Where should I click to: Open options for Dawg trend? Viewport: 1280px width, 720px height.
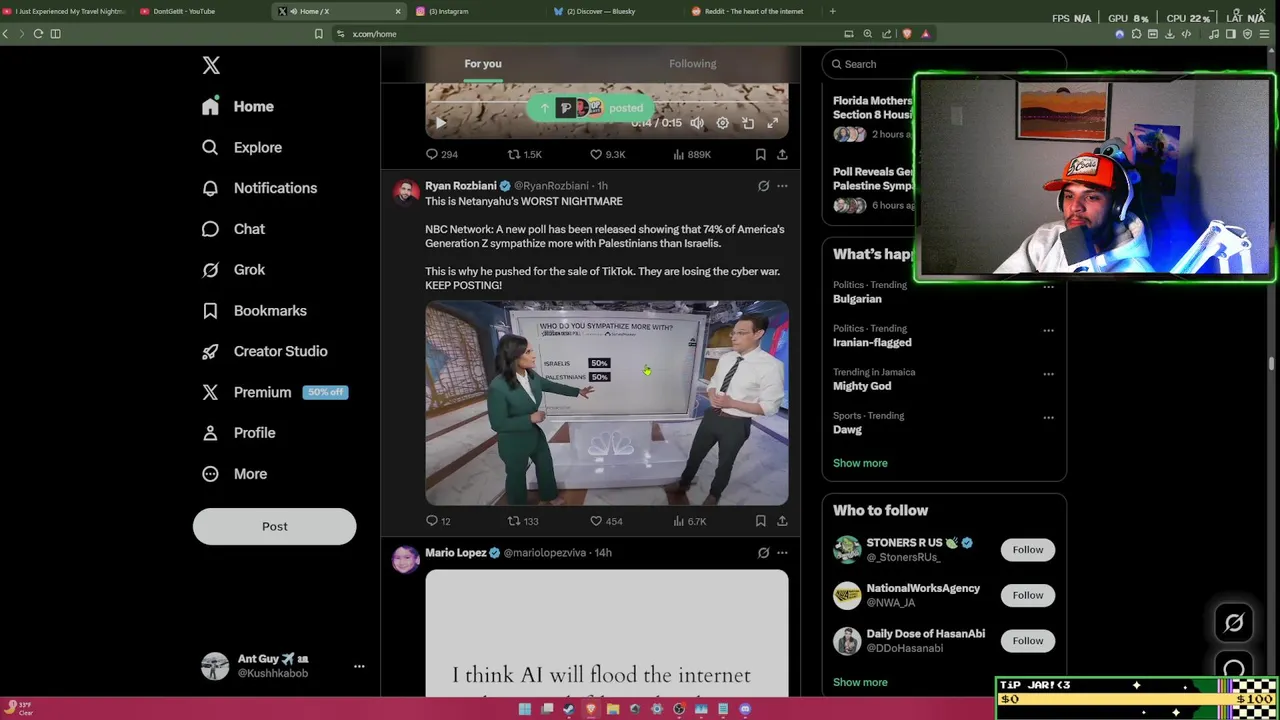coord(1048,418)
